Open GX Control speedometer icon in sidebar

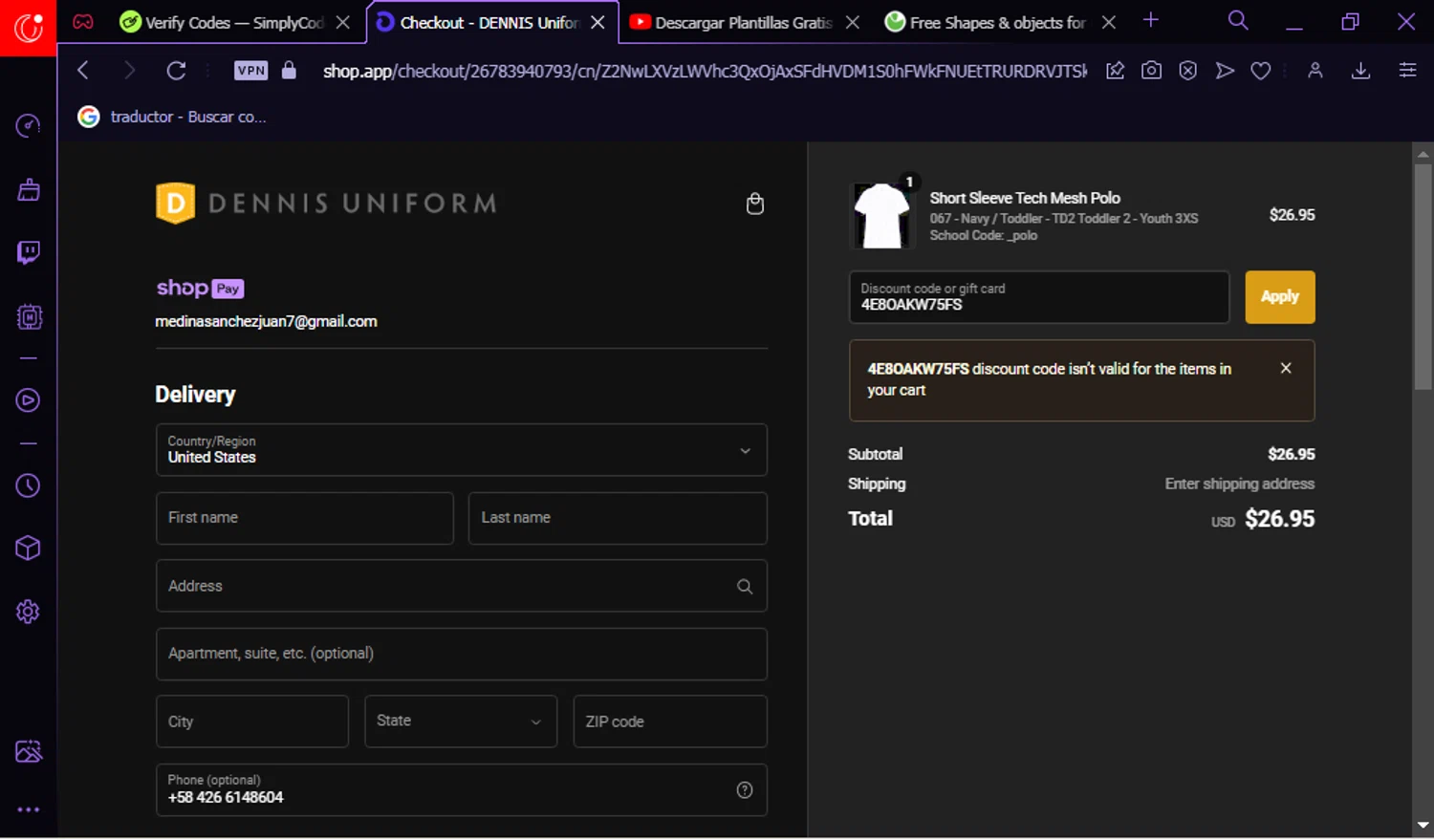pos(28,126)
